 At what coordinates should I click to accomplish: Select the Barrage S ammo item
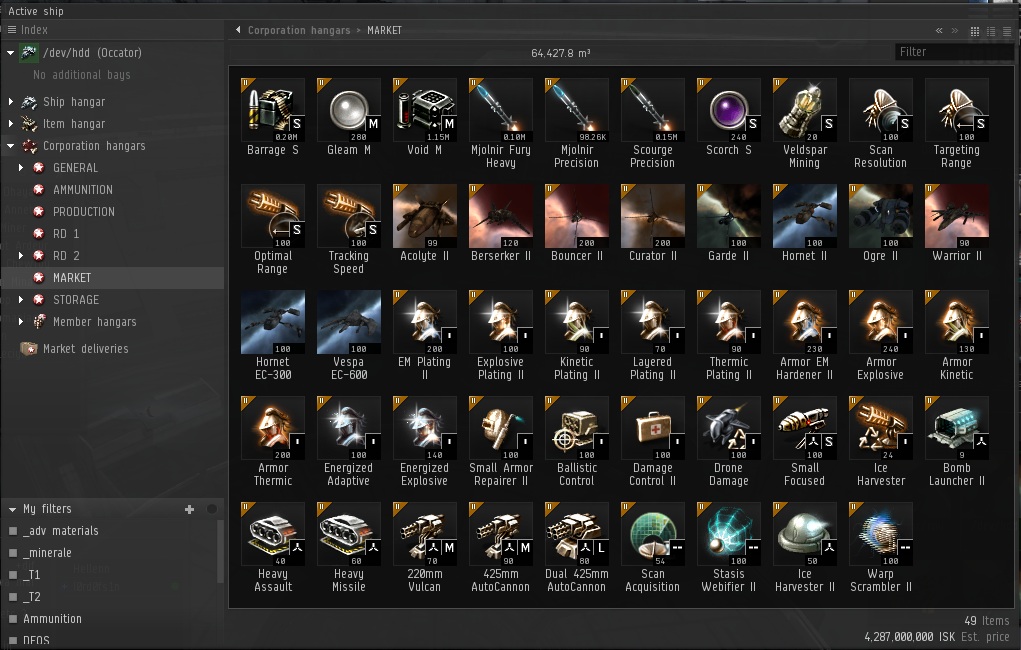click(x=273, y=117)
